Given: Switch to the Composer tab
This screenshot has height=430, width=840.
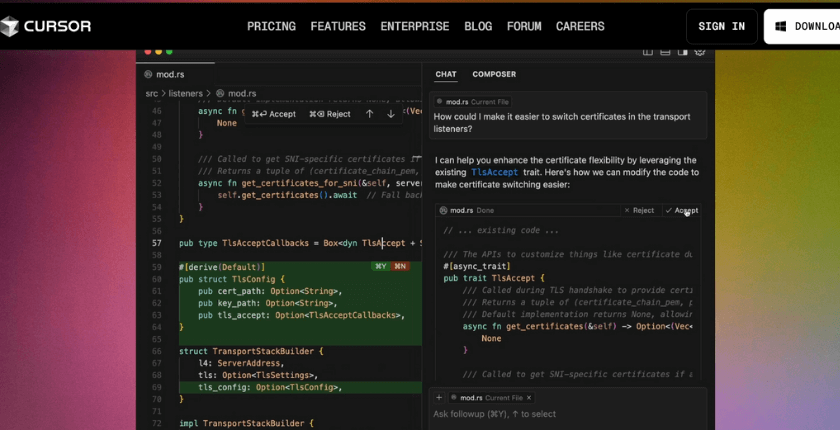Looking at the screenshot, I should click(494, 74).
